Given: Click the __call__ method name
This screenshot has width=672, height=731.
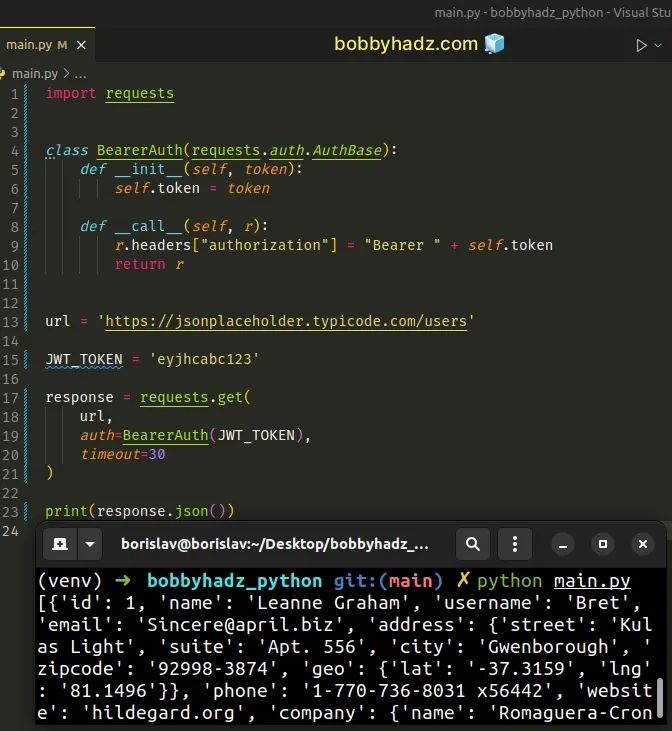Looking at the screenshot, I should pos(148,226).
